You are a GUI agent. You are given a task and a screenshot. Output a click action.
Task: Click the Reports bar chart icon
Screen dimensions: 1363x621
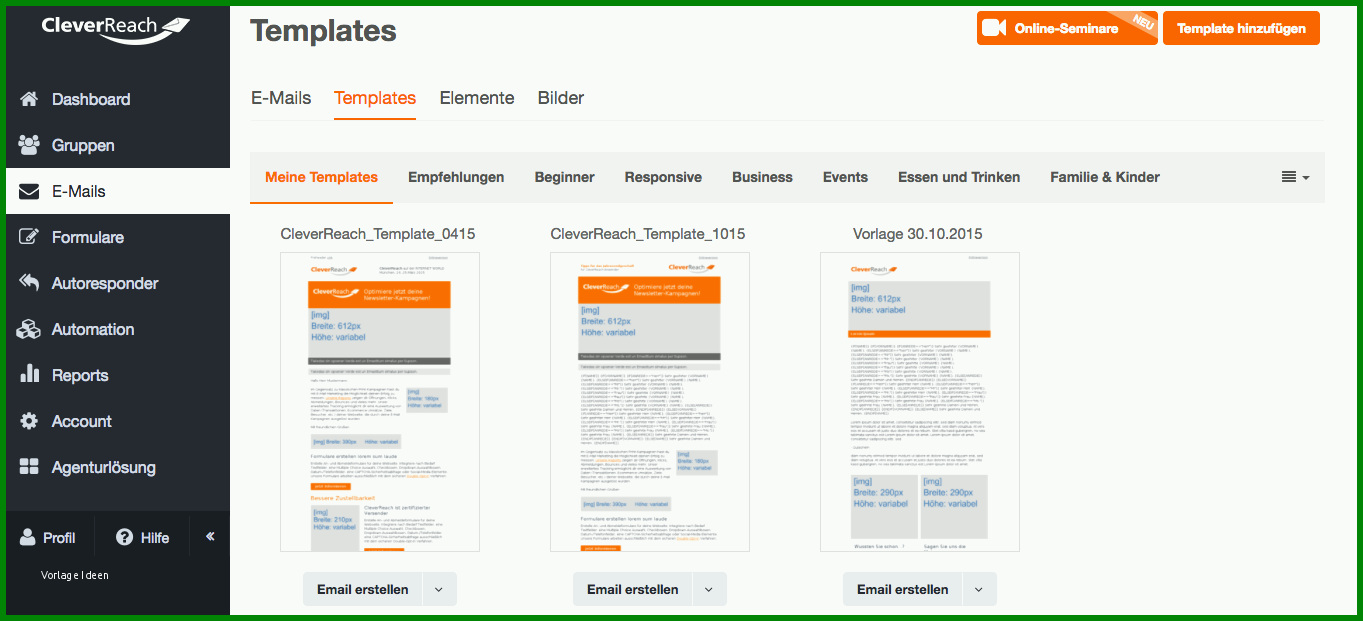tap(29, 375)
